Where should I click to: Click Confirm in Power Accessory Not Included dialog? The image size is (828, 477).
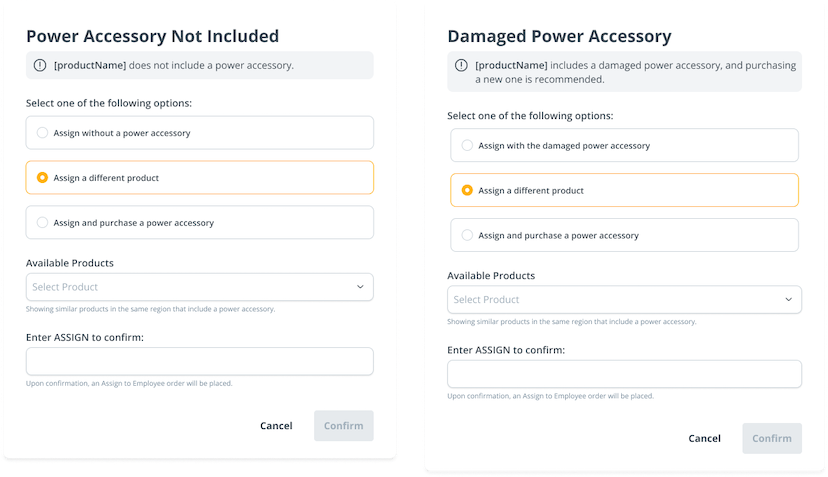343,425
